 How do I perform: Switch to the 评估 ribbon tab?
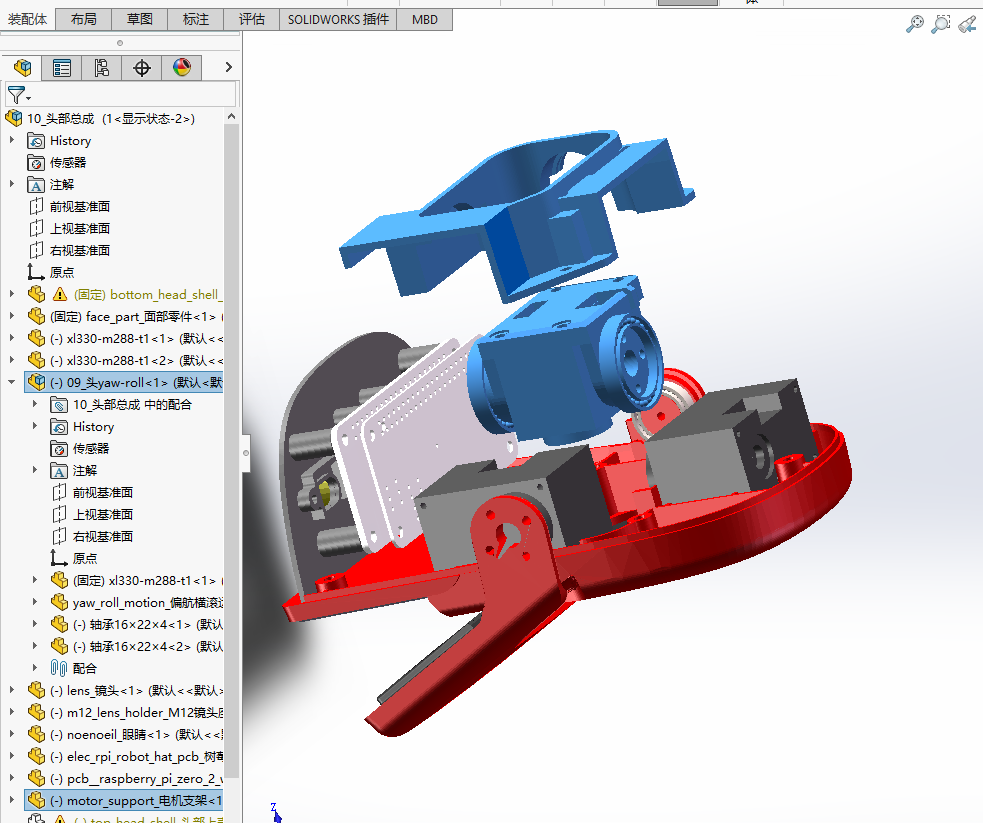tap(251, 19)
